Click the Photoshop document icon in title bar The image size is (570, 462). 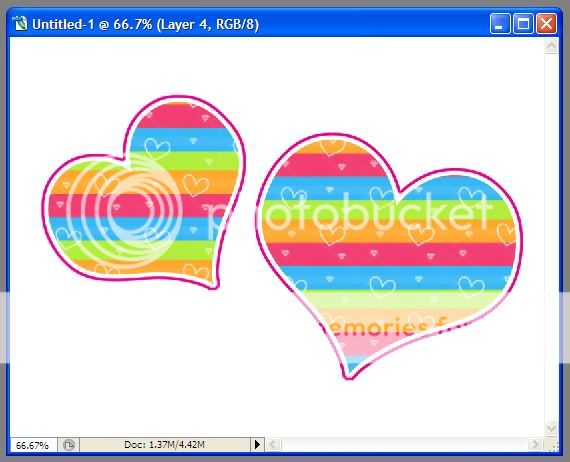20,24
